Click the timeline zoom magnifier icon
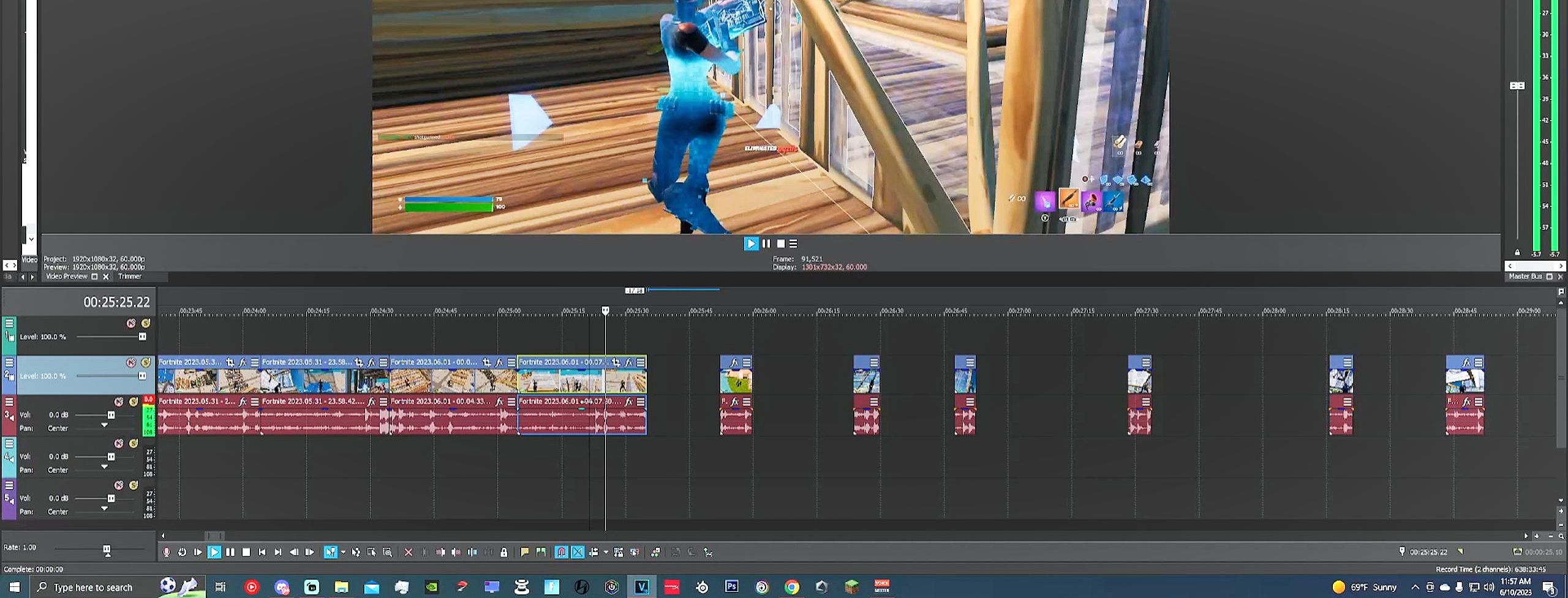This screenshot has width=1568, height=598. (x=1561, y=536)
